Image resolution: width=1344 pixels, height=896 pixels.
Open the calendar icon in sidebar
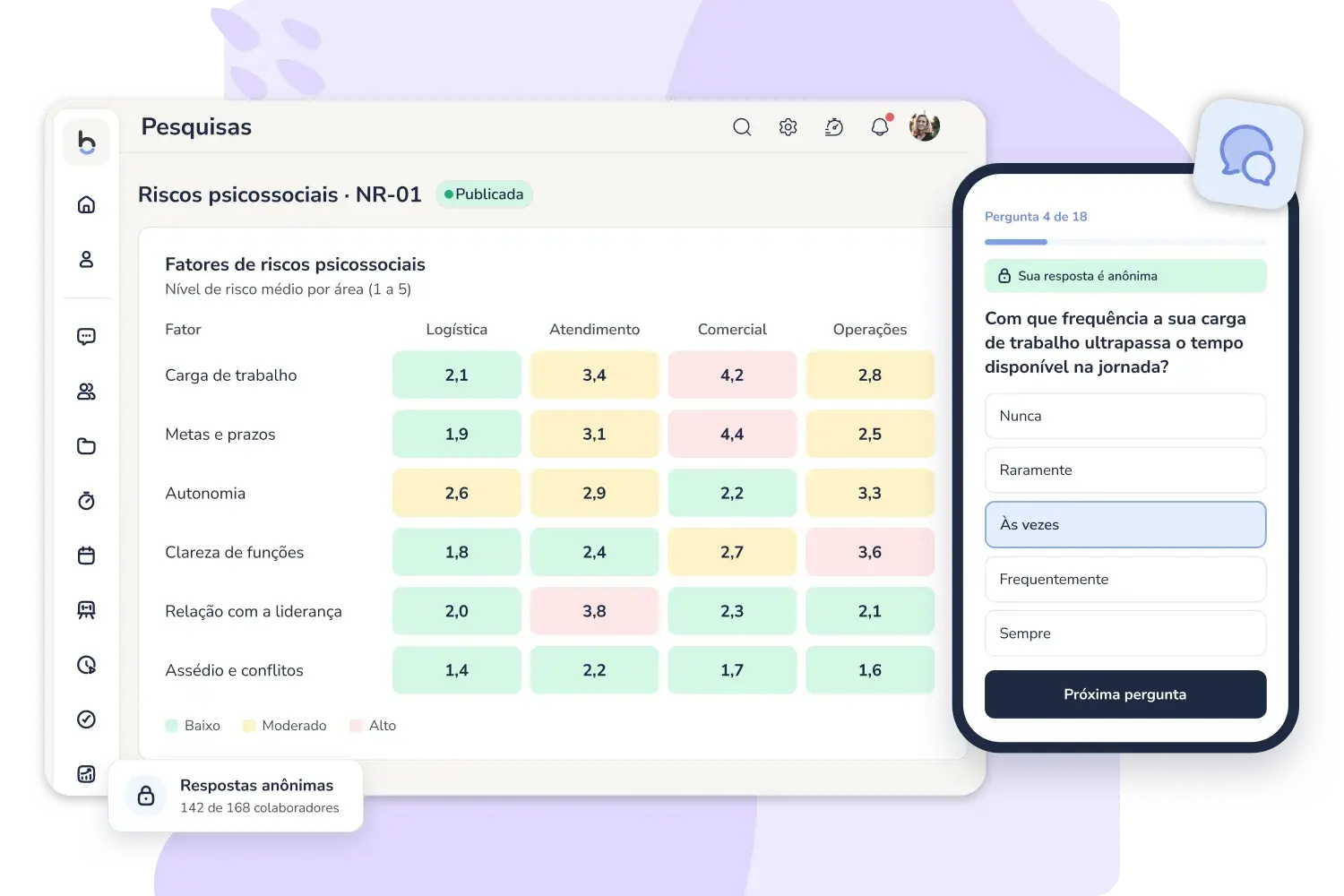pos(87,556)
